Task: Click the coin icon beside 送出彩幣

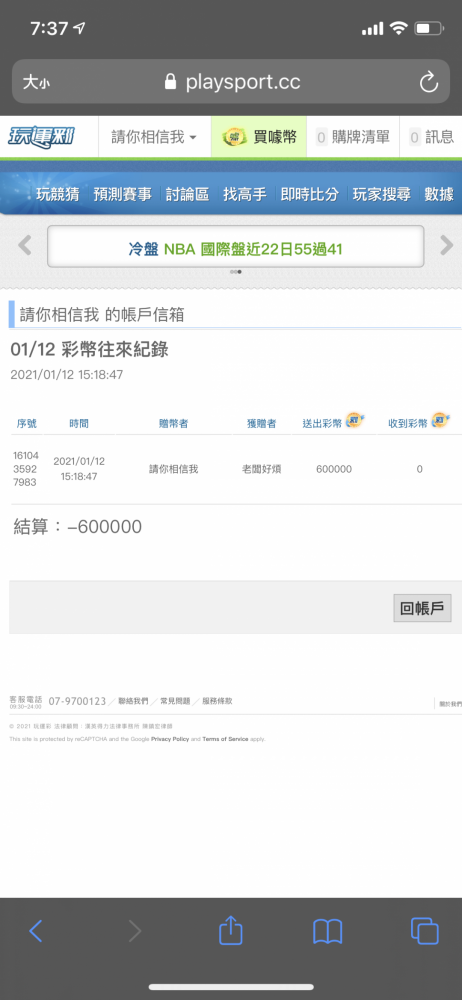Action: pos(354,420)
